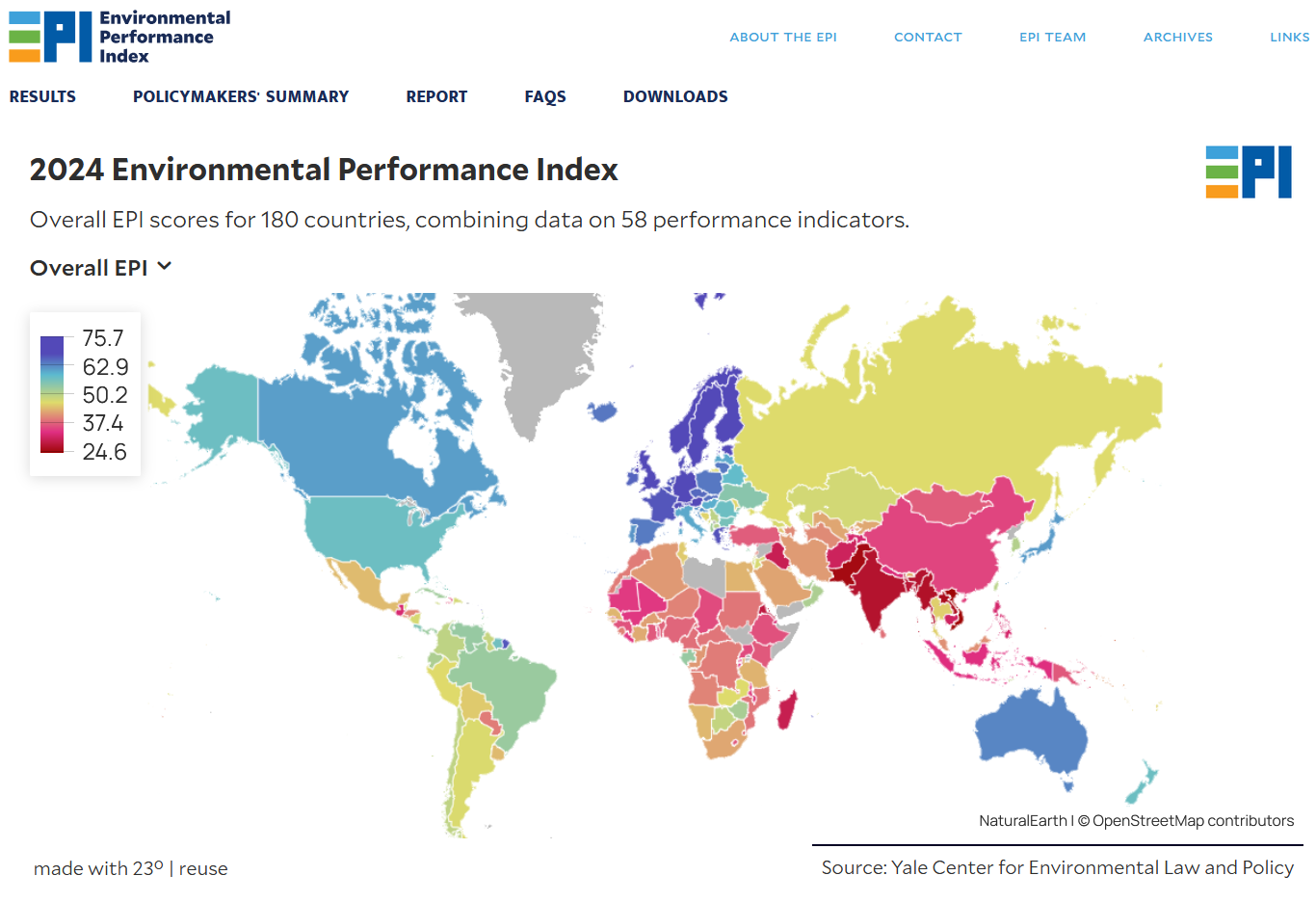Open the EPI Team page
This screenshot has width=1316, height=902.
tap(1052, 37)
